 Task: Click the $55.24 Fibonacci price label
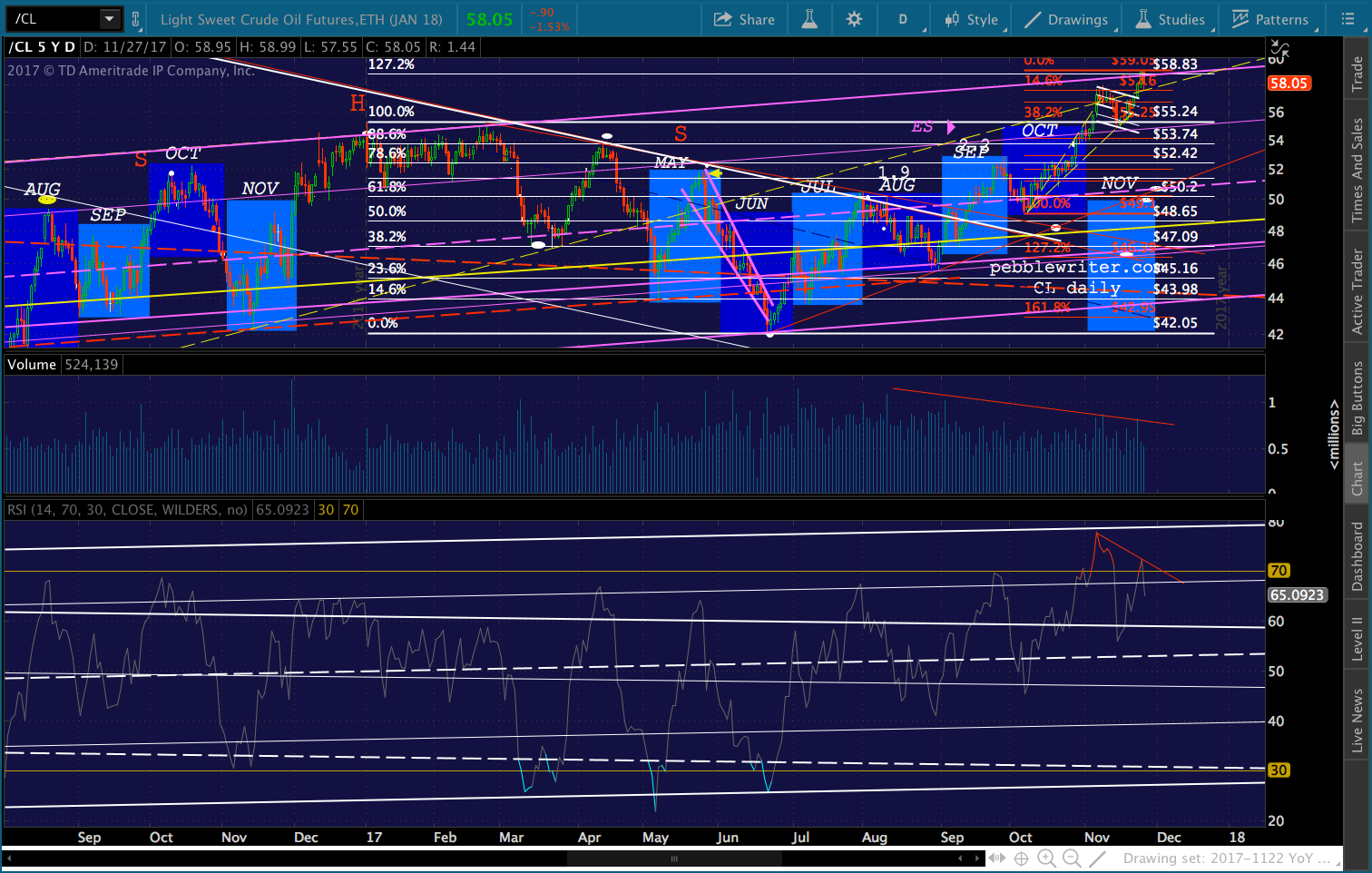[1175, 112]
